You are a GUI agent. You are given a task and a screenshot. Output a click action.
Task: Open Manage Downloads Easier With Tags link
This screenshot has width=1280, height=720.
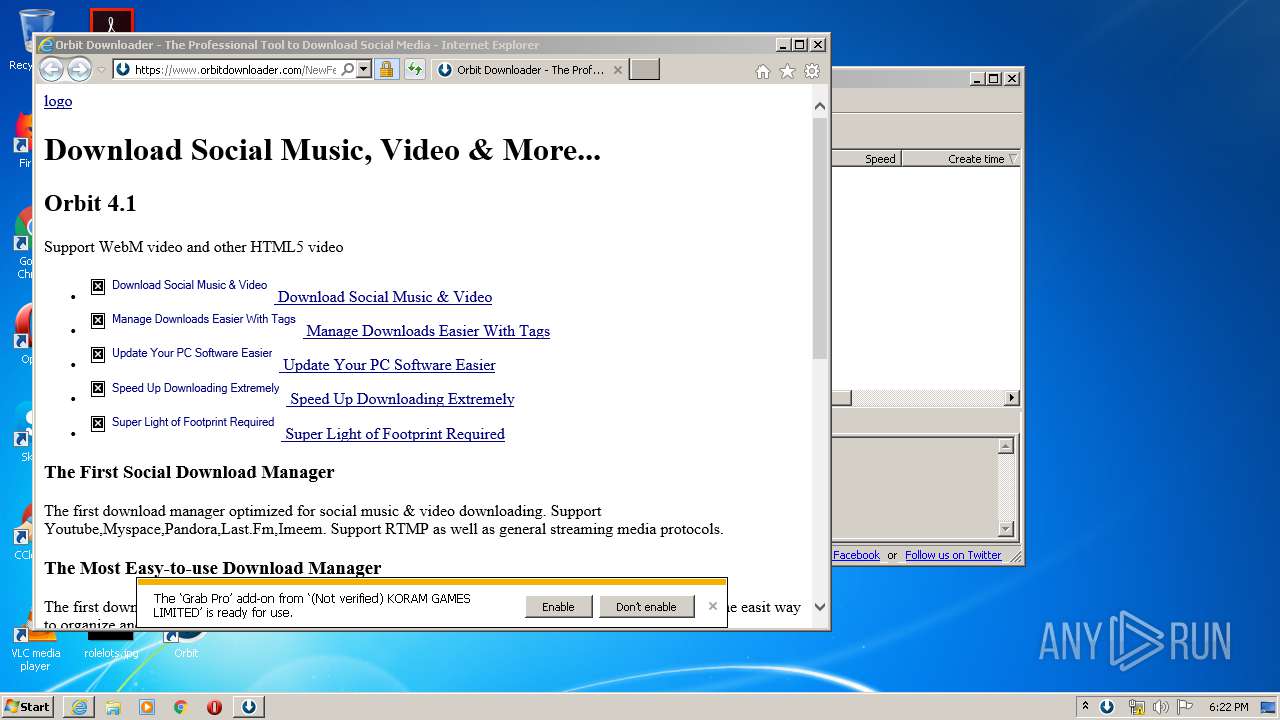427,331
